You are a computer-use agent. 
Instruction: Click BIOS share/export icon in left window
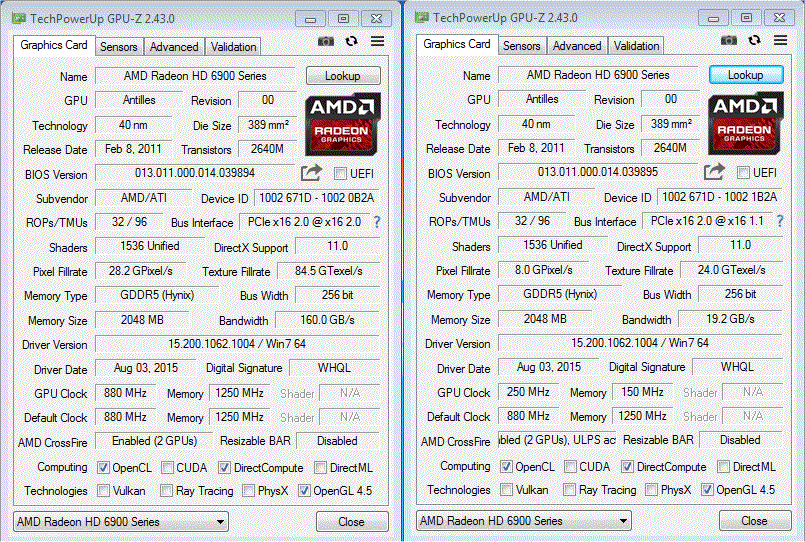(311, 173)
